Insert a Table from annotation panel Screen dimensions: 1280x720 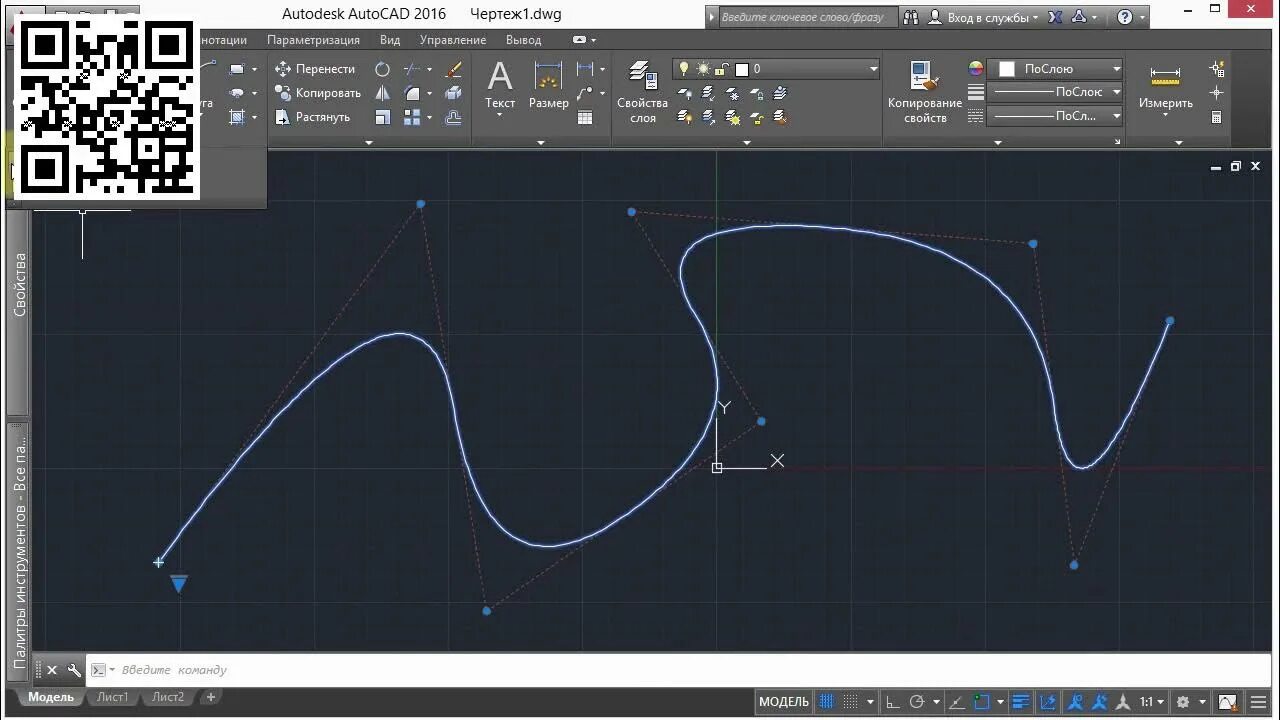[x=585, y=117]
